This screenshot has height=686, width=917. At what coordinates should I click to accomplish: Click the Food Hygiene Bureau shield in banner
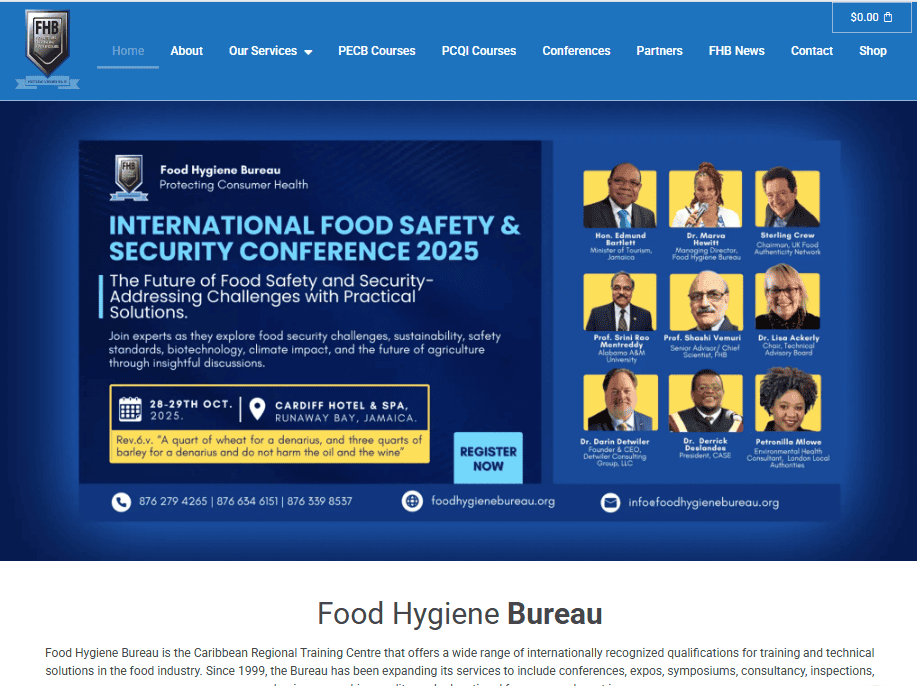[x=129, y=178]
